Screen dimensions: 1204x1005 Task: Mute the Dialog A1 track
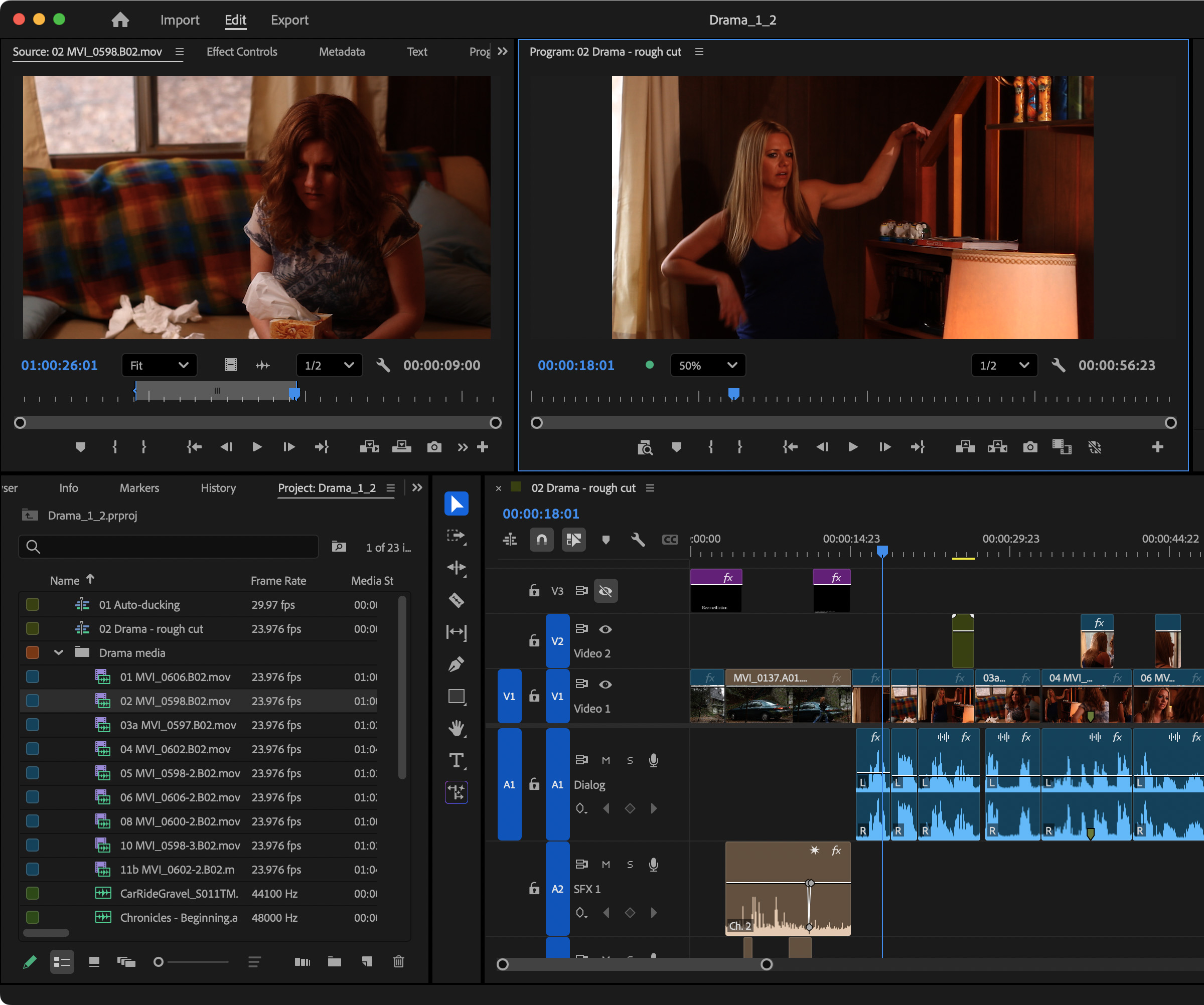pos(606,760)
